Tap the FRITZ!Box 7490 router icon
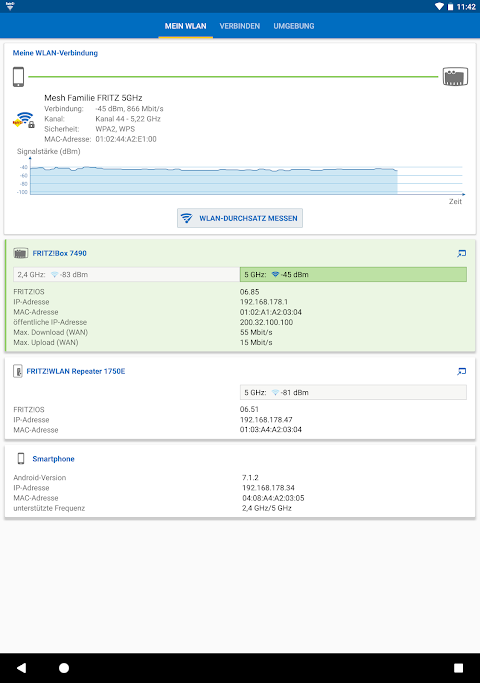The image size is (480, 683). point(20,253)
